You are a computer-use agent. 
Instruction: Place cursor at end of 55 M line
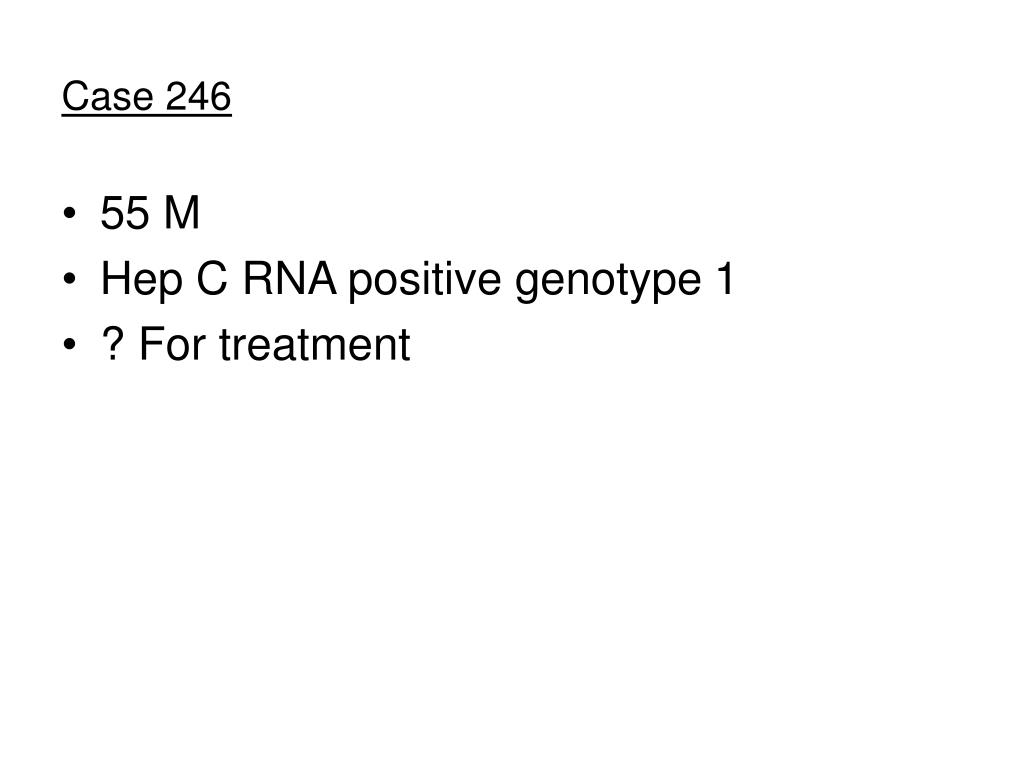click(x=200, y=213)
